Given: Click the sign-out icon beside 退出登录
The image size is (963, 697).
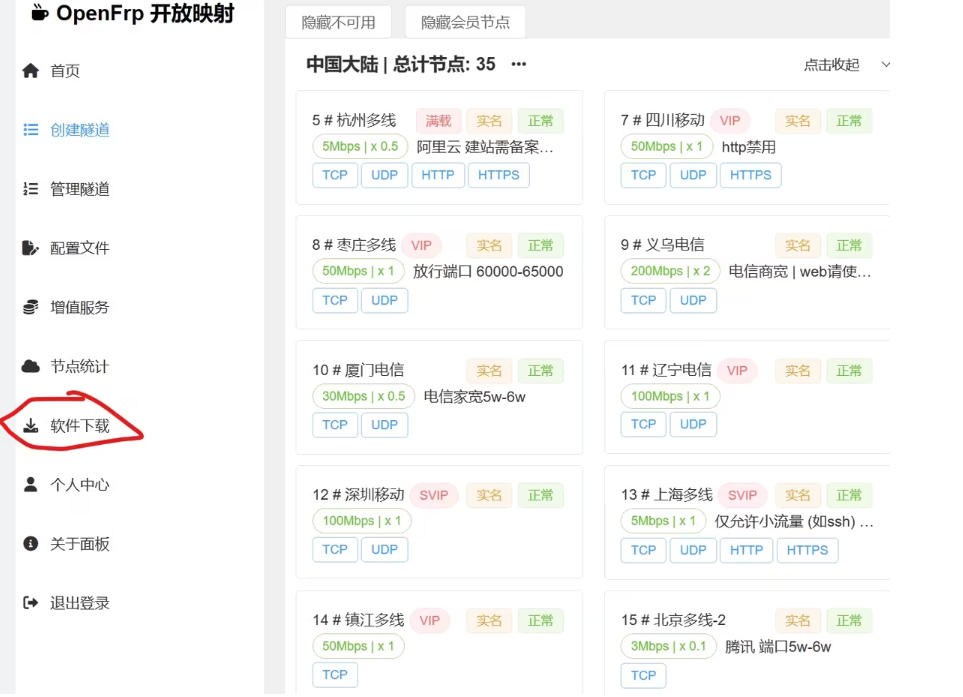Looking at the screenshot, I should (x=31, y=602).
